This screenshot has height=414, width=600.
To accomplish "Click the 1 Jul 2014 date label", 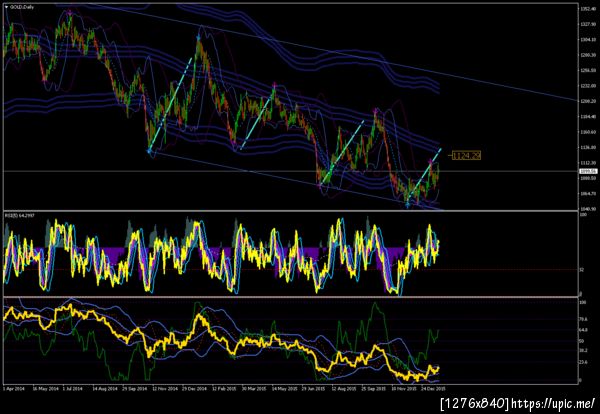I will [x=72, y=388].
